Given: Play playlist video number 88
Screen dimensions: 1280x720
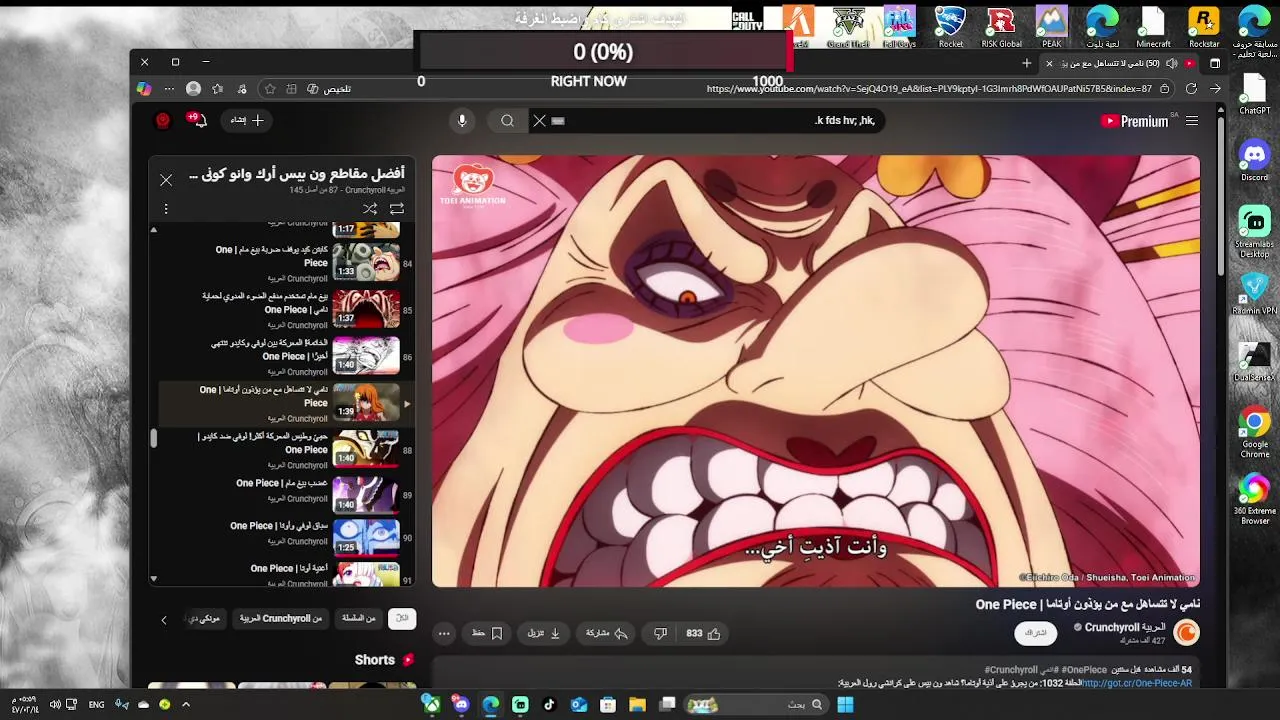Looking at the screenshot, I should click(287, 449).
